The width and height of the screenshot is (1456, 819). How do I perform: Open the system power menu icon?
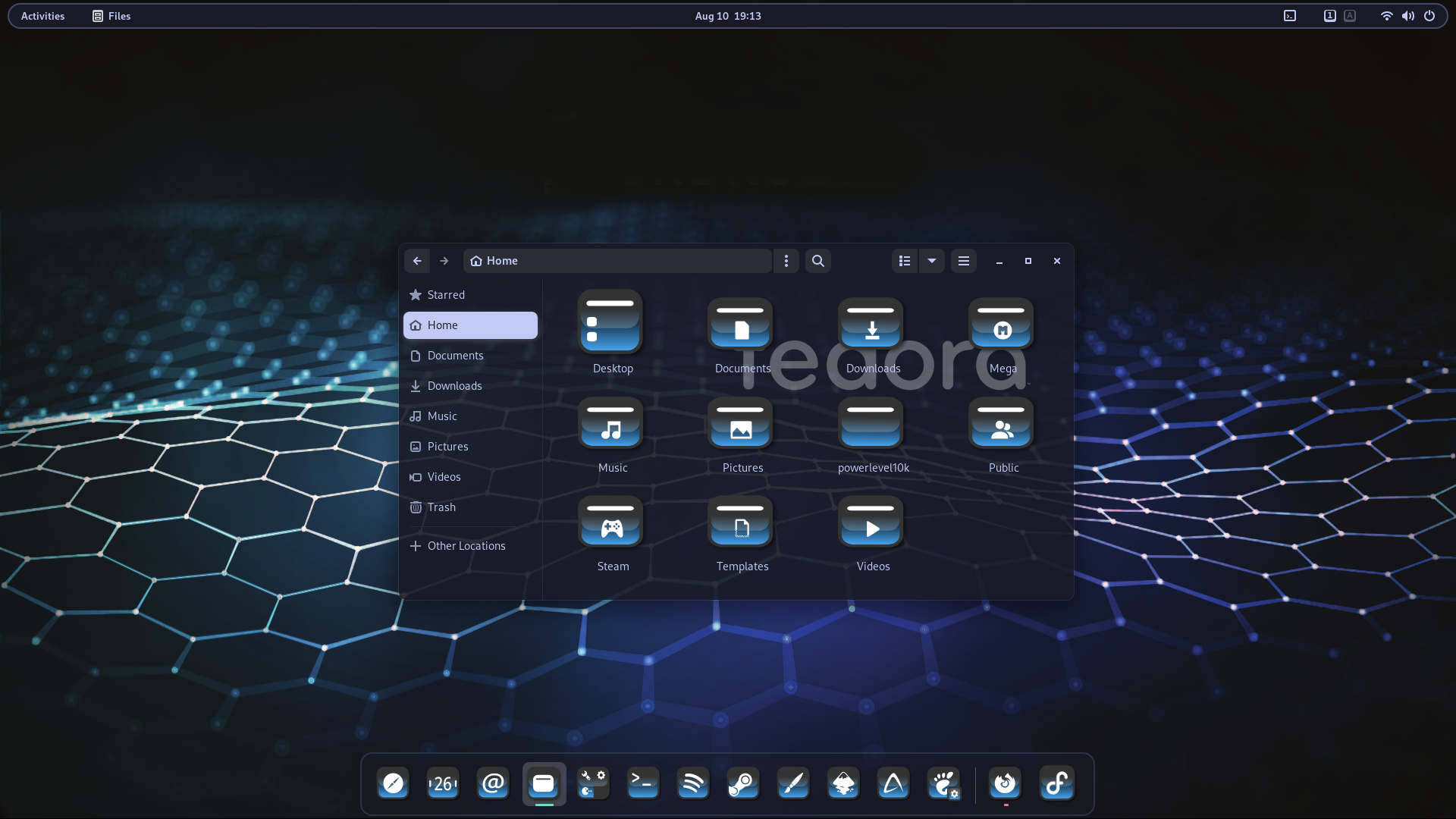coord(1429,16)
